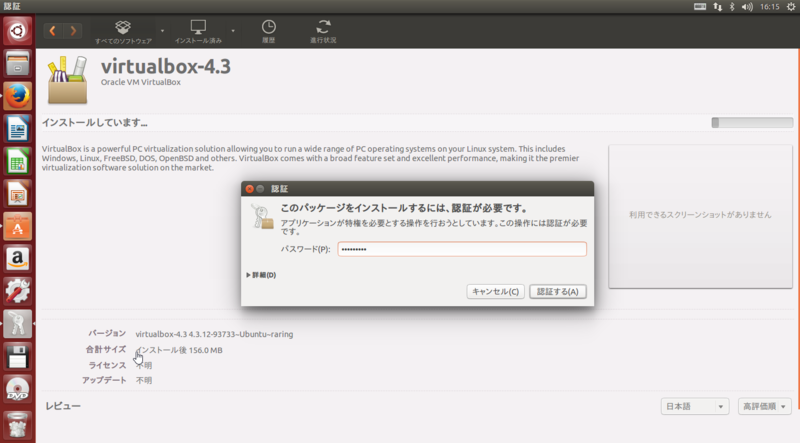Go forward with the right arrow
This screenshot has width=800, height=443.
click(x=73, y=31)
